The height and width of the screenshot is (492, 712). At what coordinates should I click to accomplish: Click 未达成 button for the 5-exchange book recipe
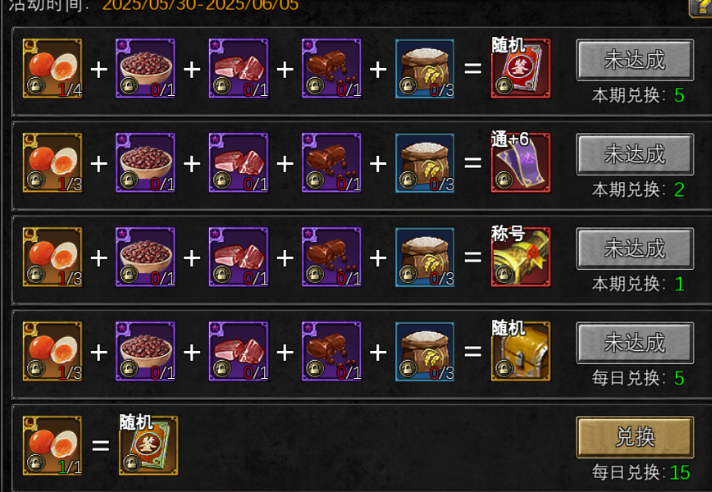635,60
